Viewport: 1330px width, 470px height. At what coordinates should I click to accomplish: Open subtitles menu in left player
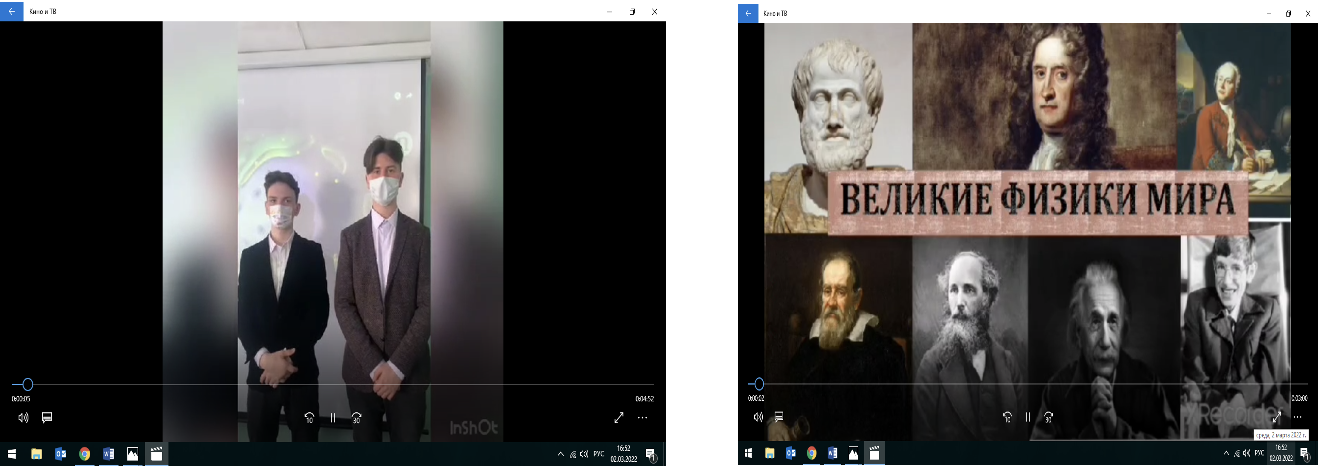tap(47, 417)
